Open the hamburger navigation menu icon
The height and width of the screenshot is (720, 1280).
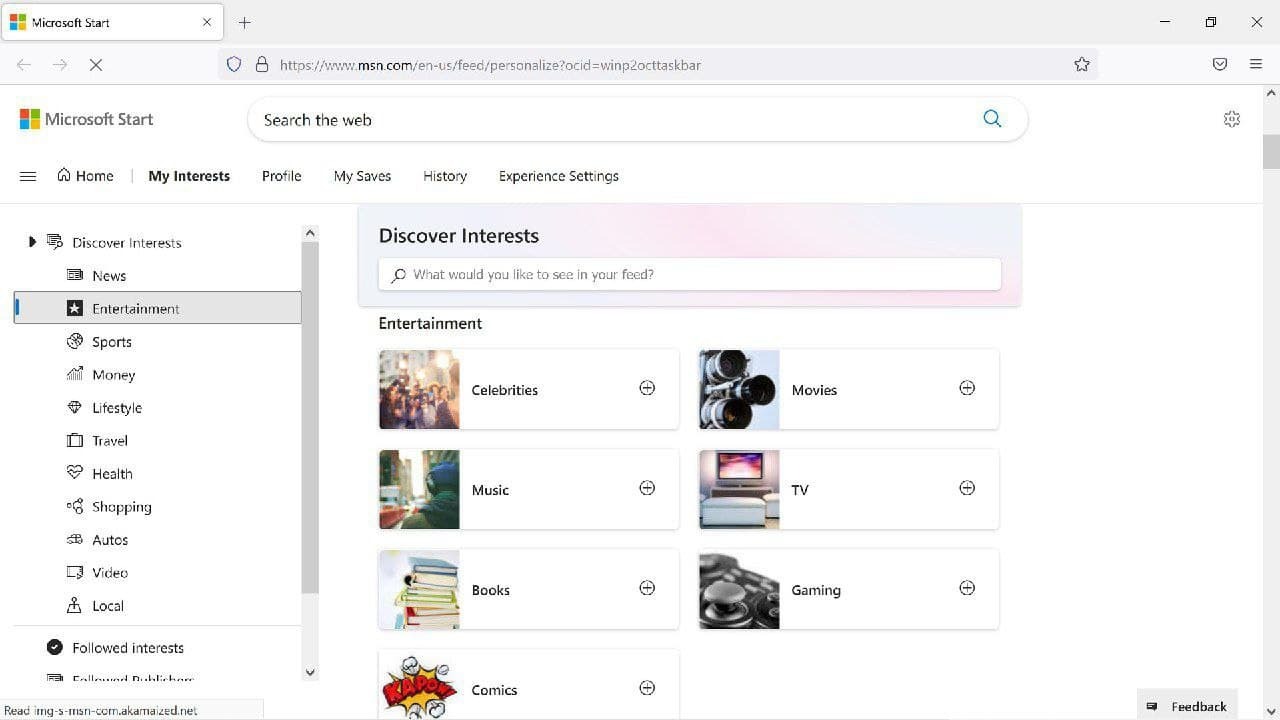pos(28,176)
